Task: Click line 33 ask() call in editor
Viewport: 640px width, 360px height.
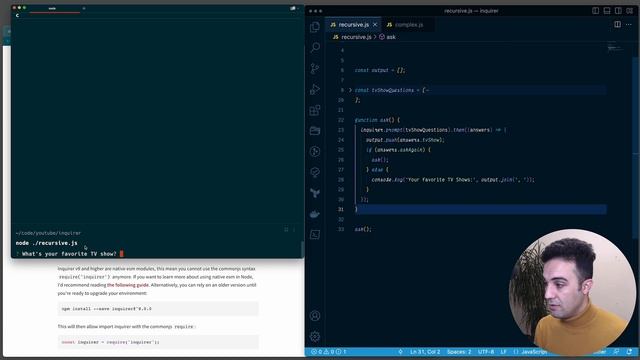Action: (363, 229)
